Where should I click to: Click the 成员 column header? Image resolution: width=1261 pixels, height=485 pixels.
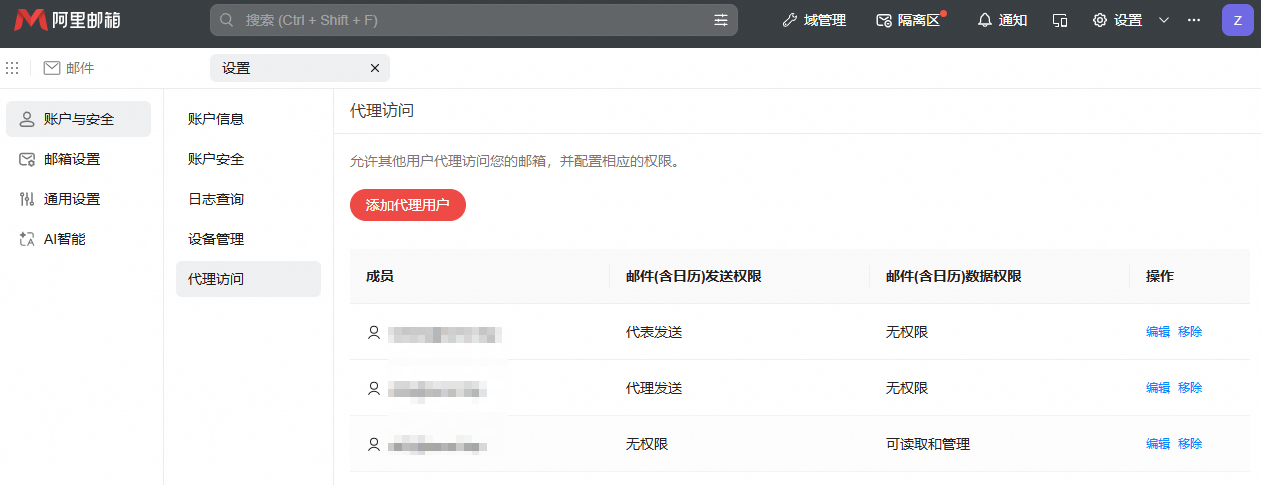coord(380,276)
